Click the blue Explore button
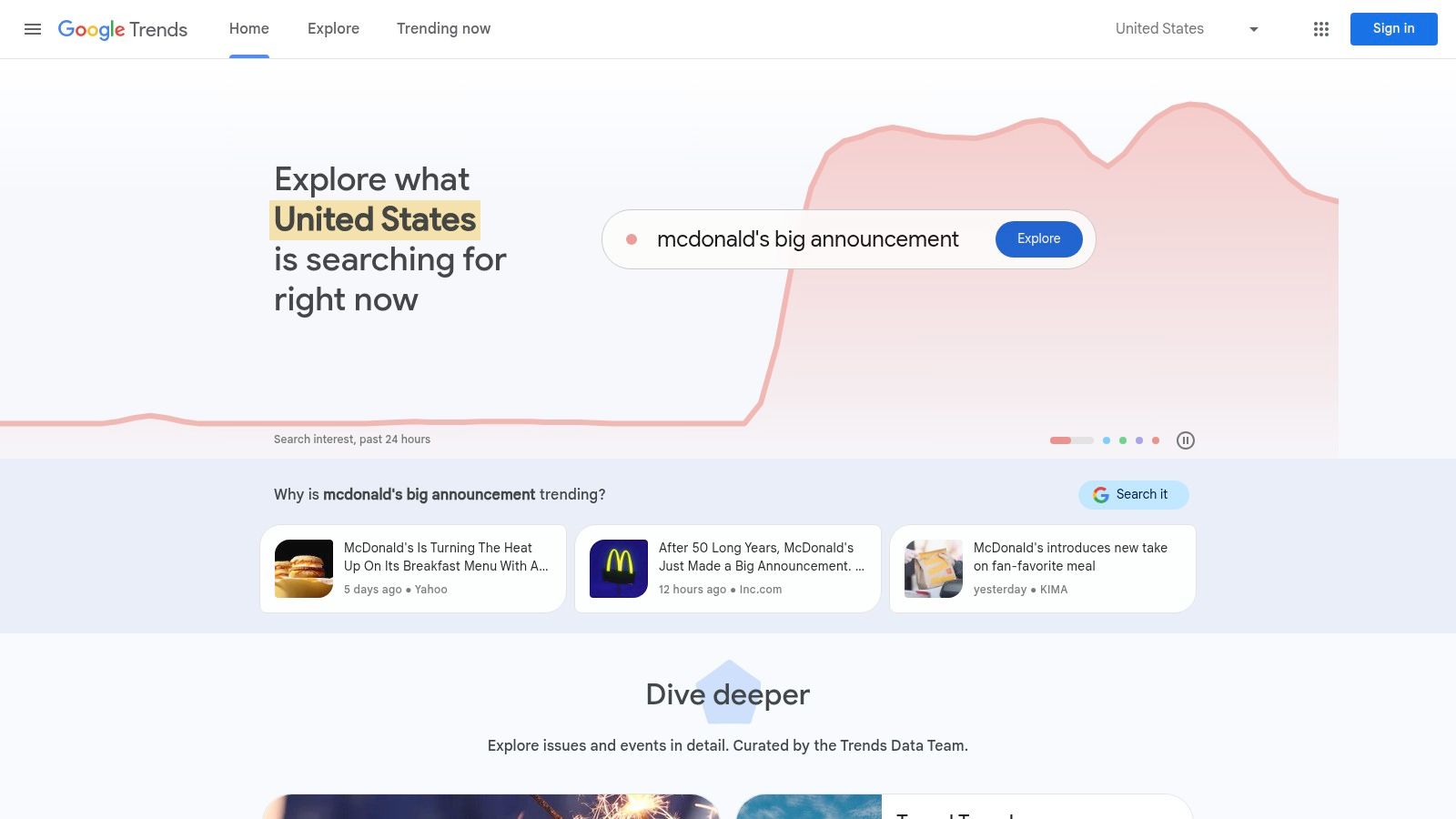 [1039, 239]
